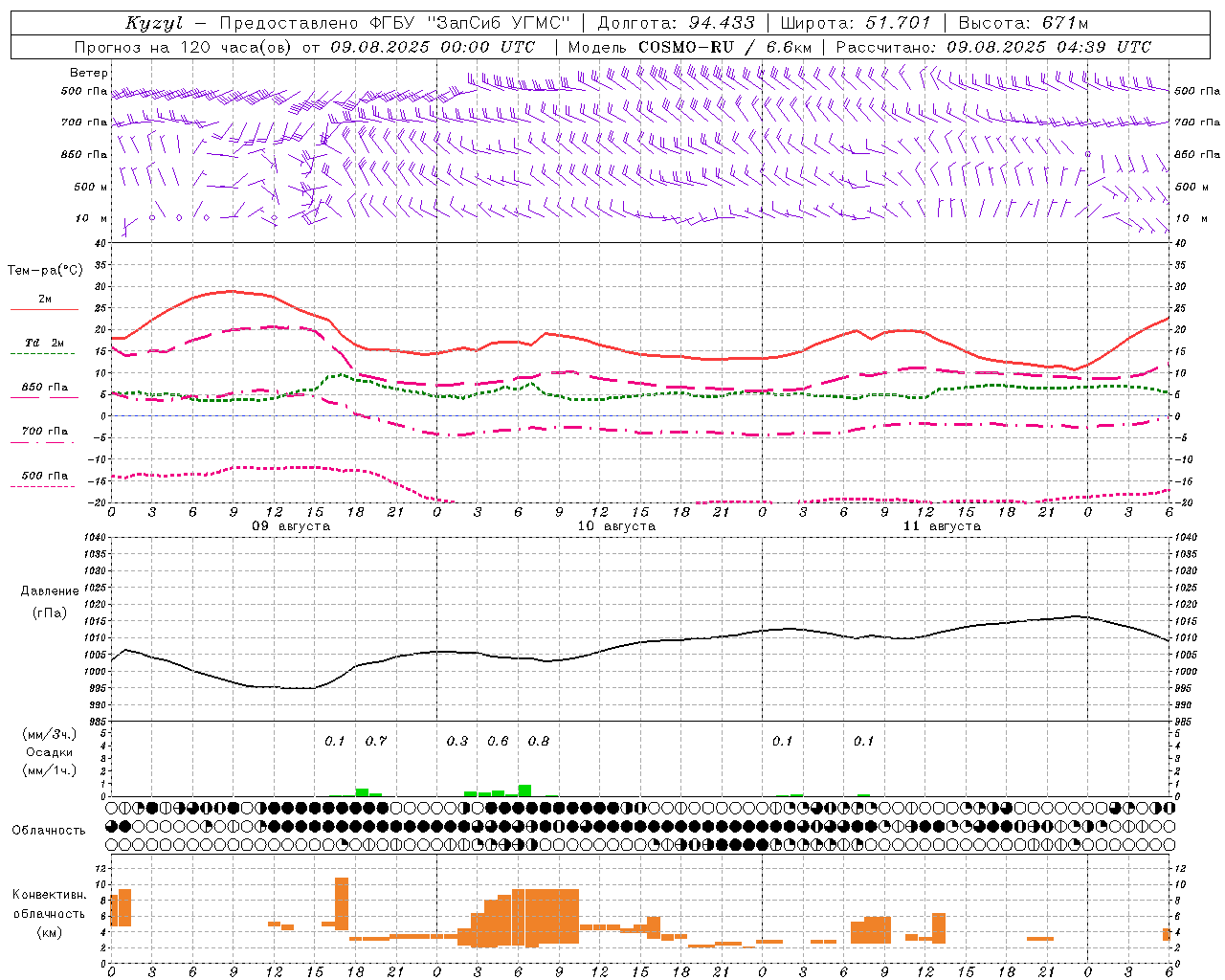1225x980 pixels.
Task: Click the "Высота: 671м" header value
Action: coord(1023,23)
